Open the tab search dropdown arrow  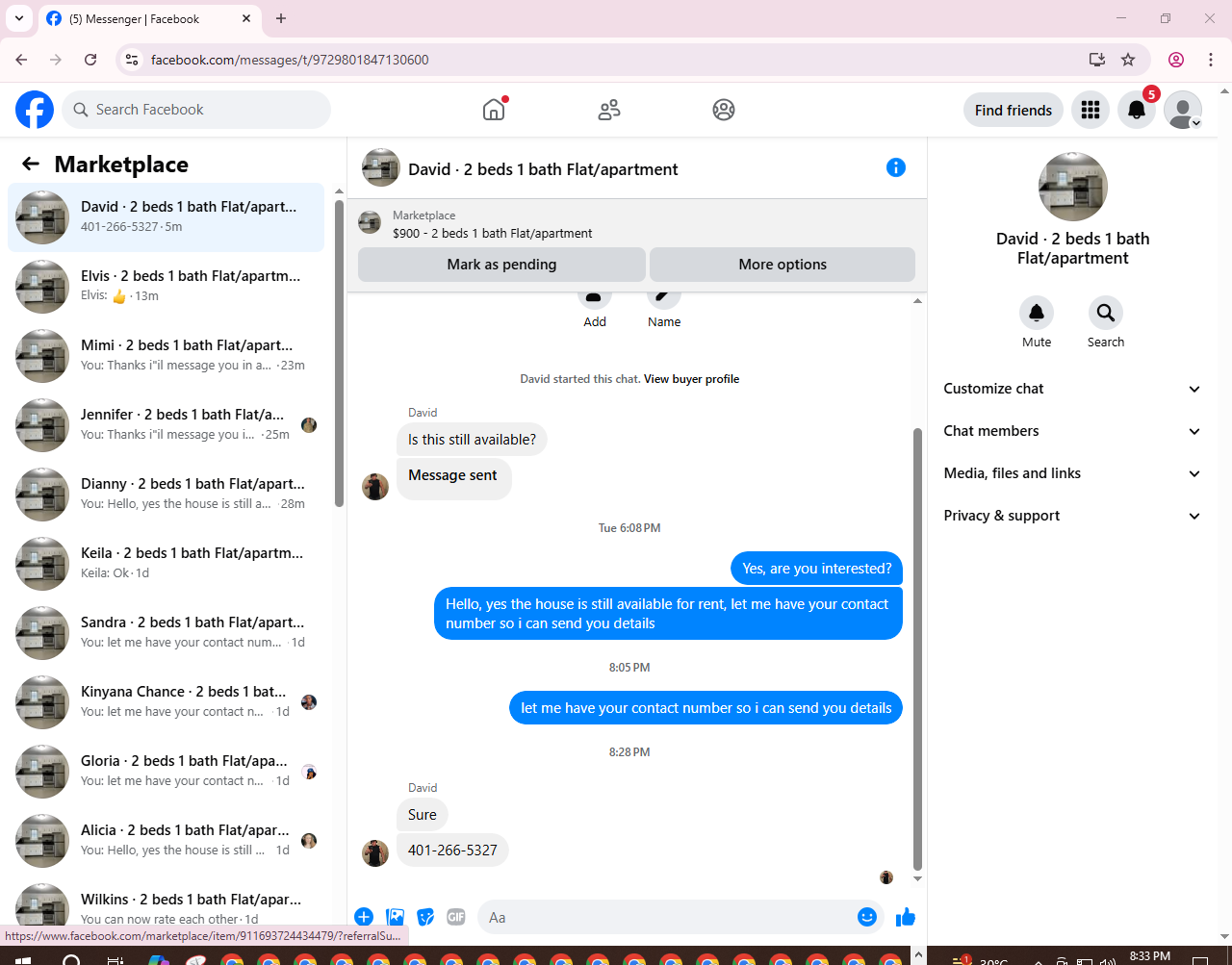pyautogui.click(x=19, y=18)
